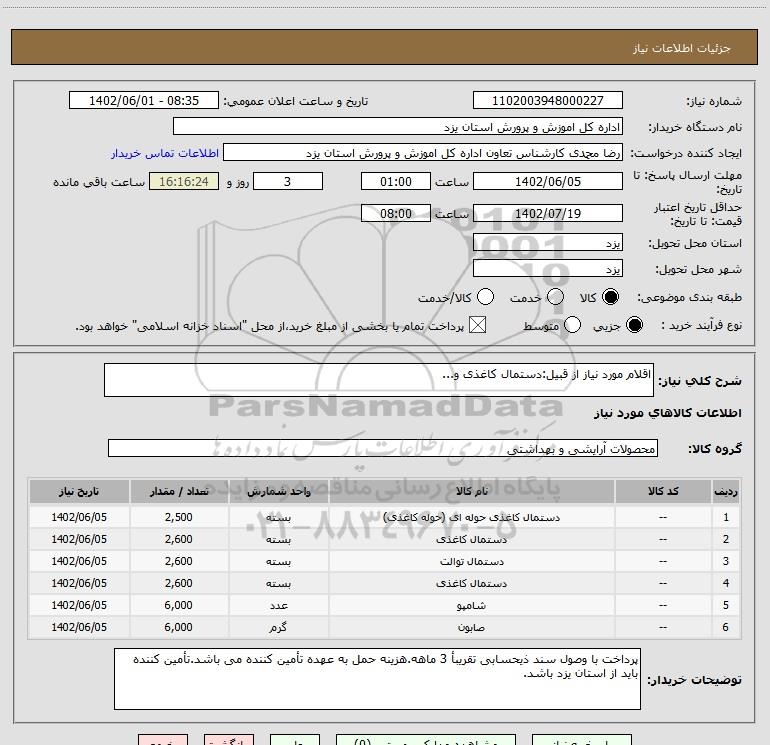Click the public announcement date field 1402/06/01 - 08:35
Image resolution: width=770 pixels, height=745 pixels.
tap(144, 101)
